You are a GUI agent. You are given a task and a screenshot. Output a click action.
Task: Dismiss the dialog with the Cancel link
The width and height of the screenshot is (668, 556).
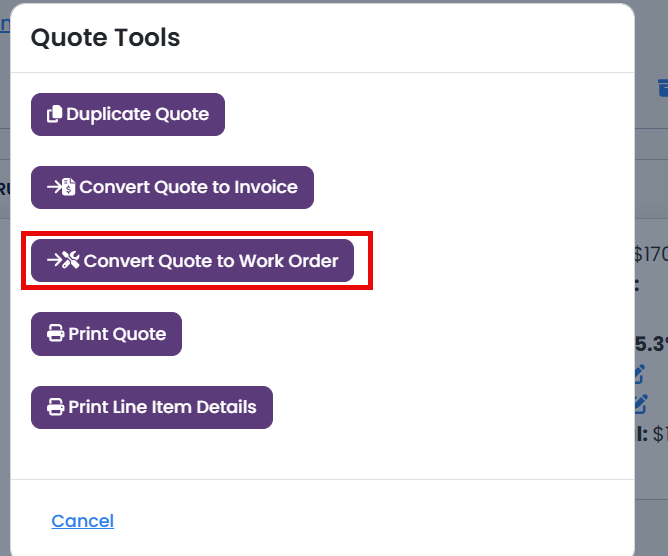[x=83, y=521]
